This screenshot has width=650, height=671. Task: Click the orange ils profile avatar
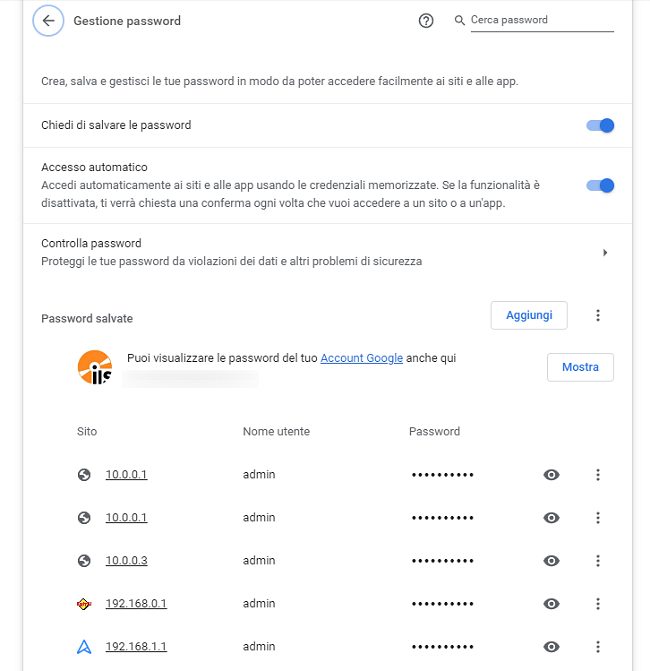click(95, 367)
